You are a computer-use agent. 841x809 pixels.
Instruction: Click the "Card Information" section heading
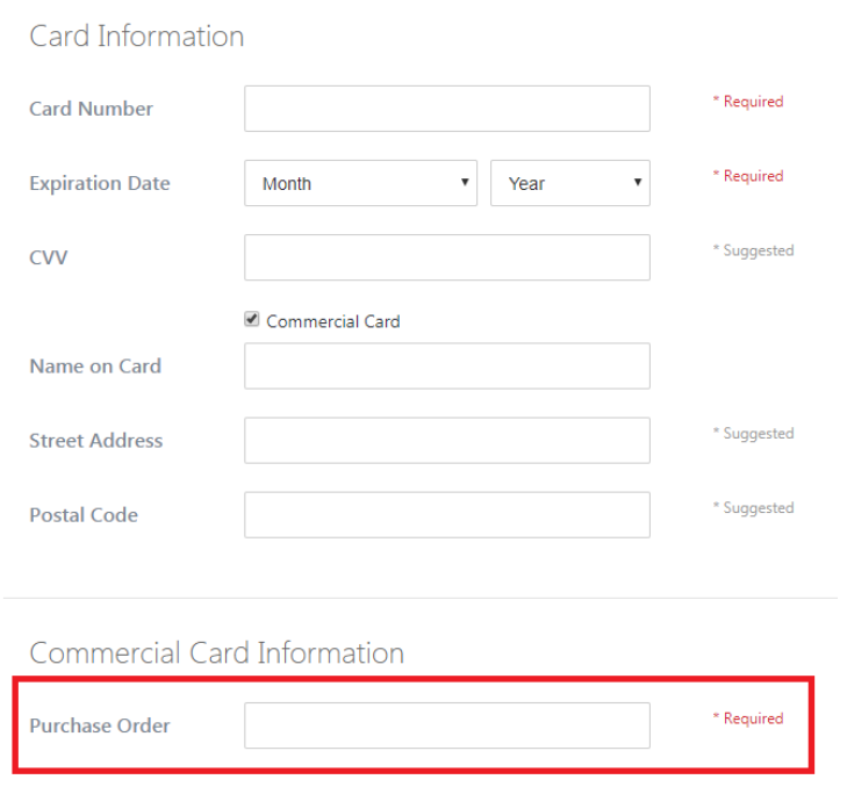136,36
